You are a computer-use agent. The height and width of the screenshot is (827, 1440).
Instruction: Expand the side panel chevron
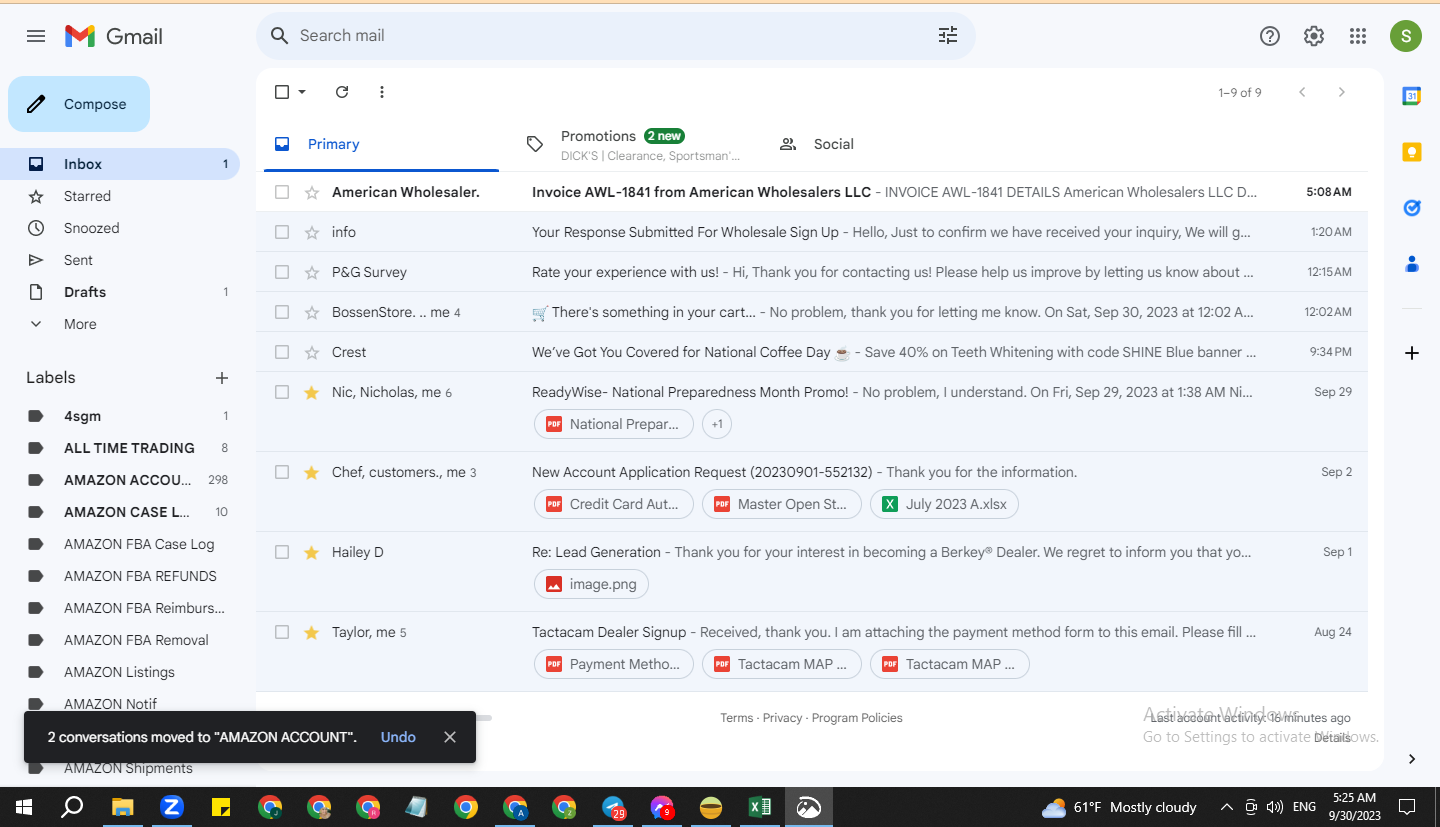pos(1412,759)
